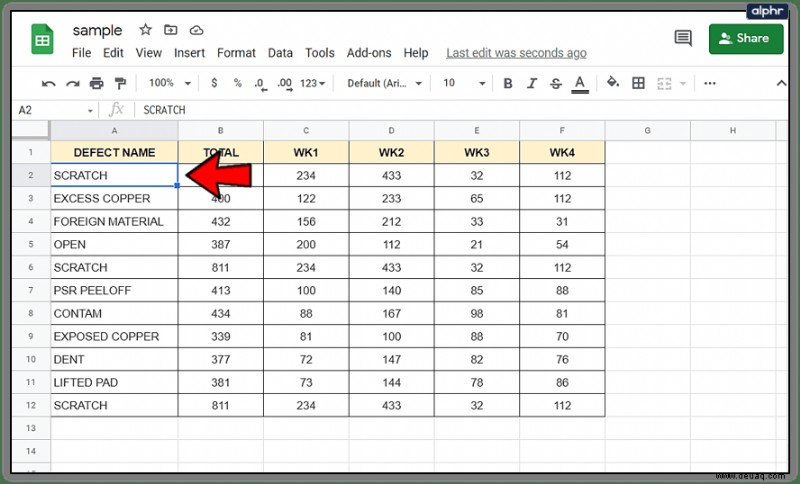Open the Google Sheets home icon
Viewport: 800px width, 484px height.
[42, 39]
